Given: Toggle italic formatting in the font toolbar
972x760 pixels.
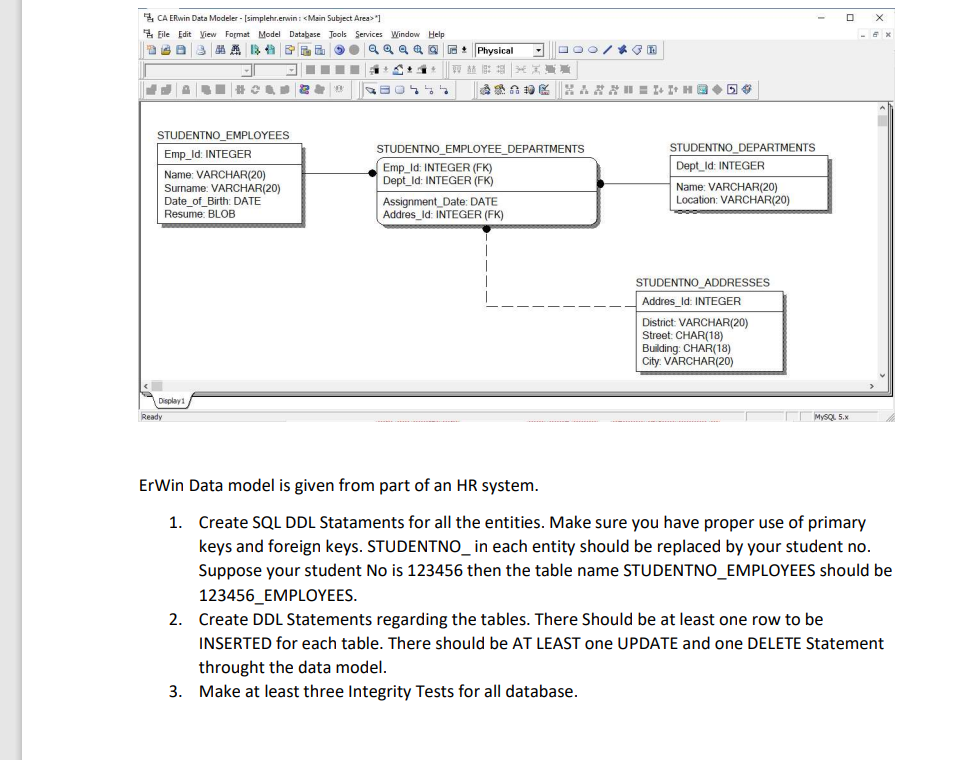Looking at the screenshot, I should 326,70.
